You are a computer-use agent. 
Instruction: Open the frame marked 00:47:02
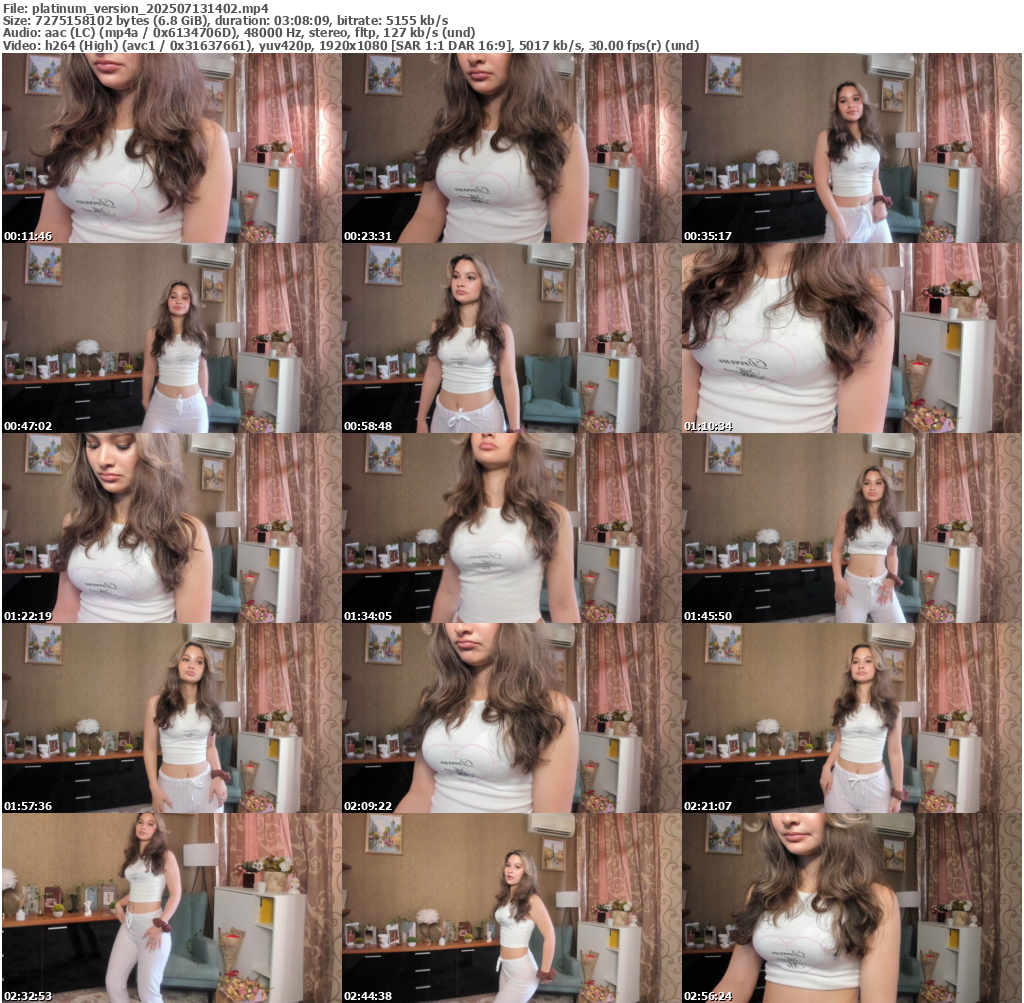[x=171, y=339]
